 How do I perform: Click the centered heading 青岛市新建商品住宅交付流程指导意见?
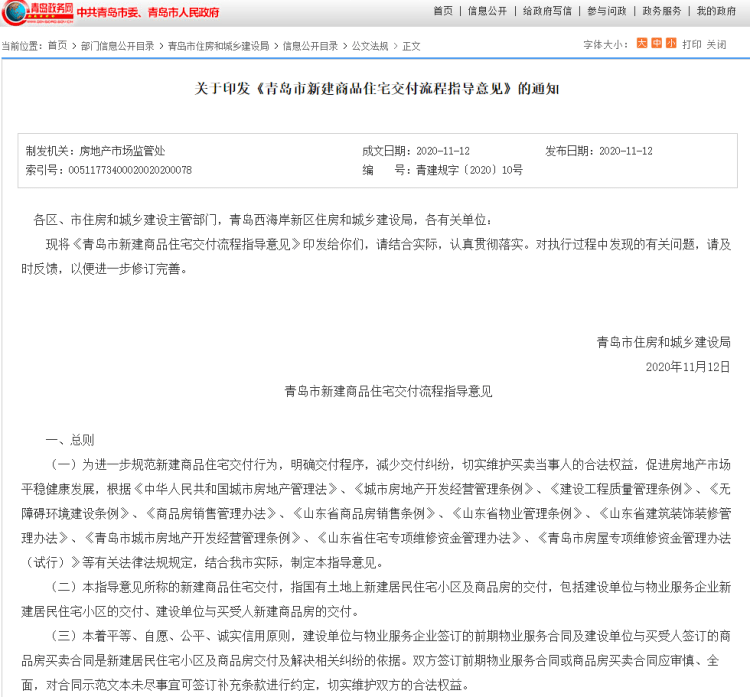(x=388, y=391)
